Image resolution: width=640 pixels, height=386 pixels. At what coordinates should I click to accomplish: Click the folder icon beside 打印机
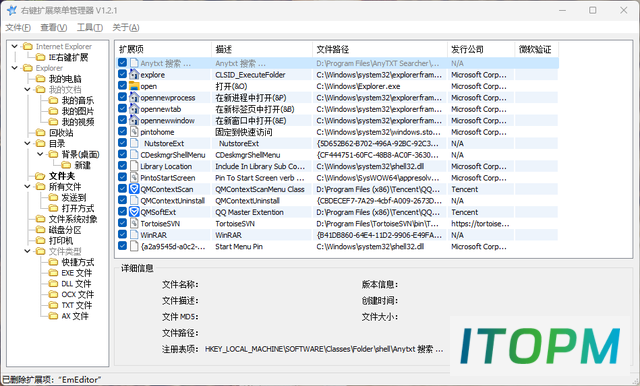coord(40,240)
